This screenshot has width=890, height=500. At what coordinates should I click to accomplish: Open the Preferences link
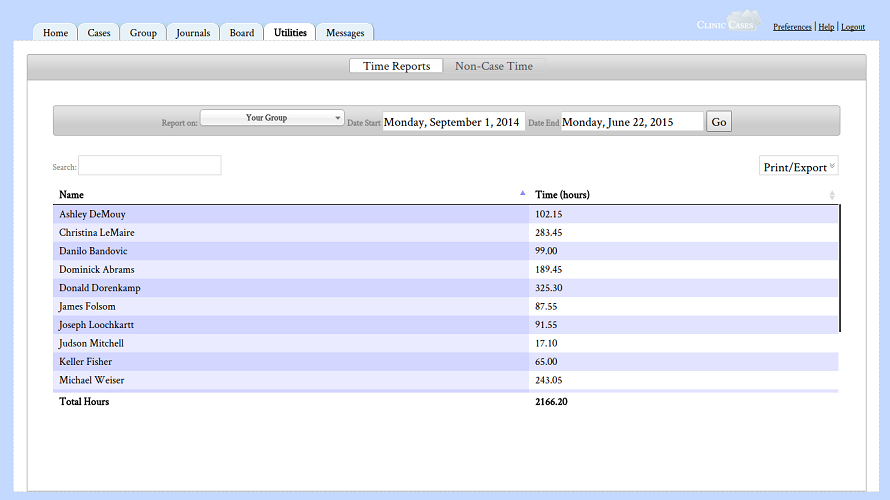pos(792,27)
